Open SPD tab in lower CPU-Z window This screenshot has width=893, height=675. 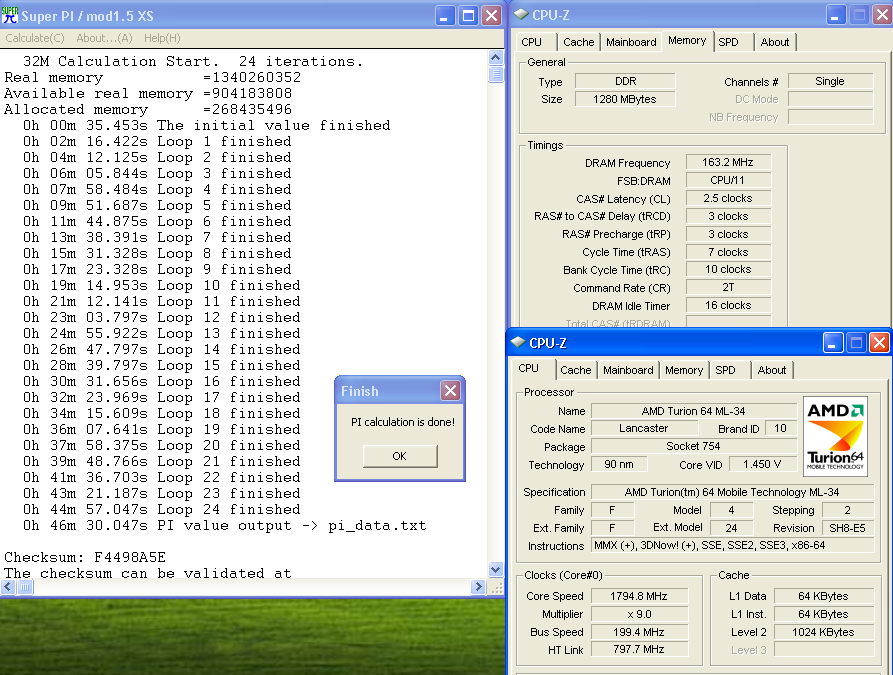coord(725,370)
